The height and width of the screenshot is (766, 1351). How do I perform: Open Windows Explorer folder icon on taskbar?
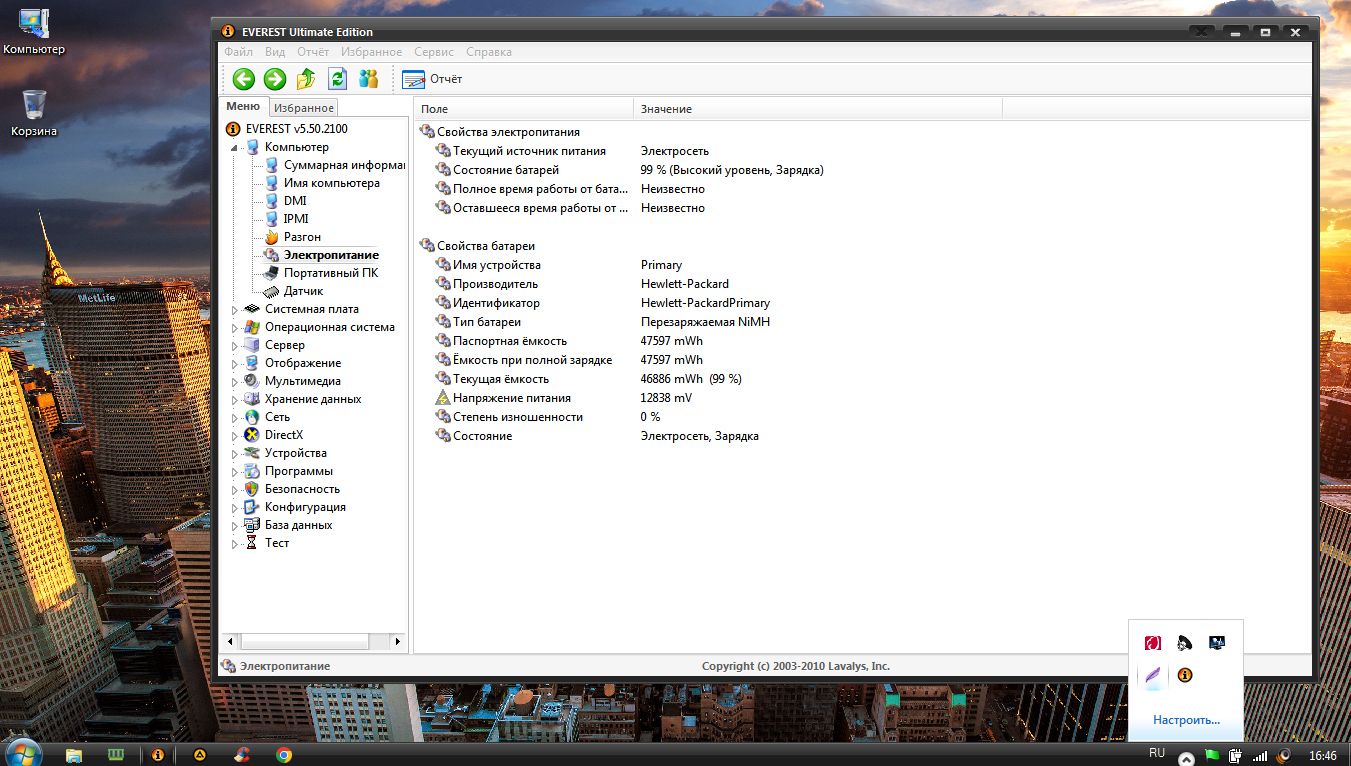[74, 755]
